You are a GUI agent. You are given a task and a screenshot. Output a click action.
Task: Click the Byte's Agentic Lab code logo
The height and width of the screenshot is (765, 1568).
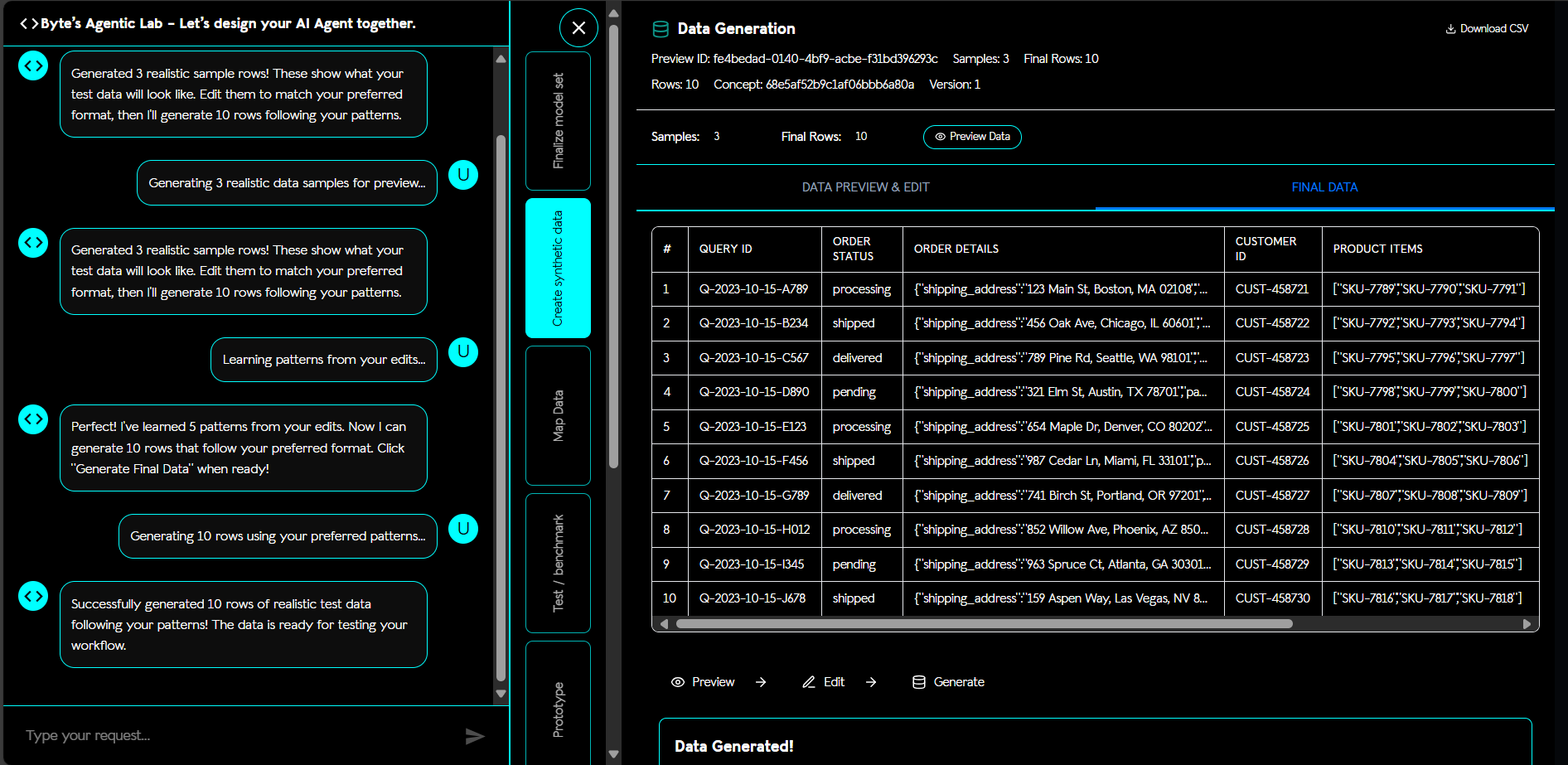[29, 23]
